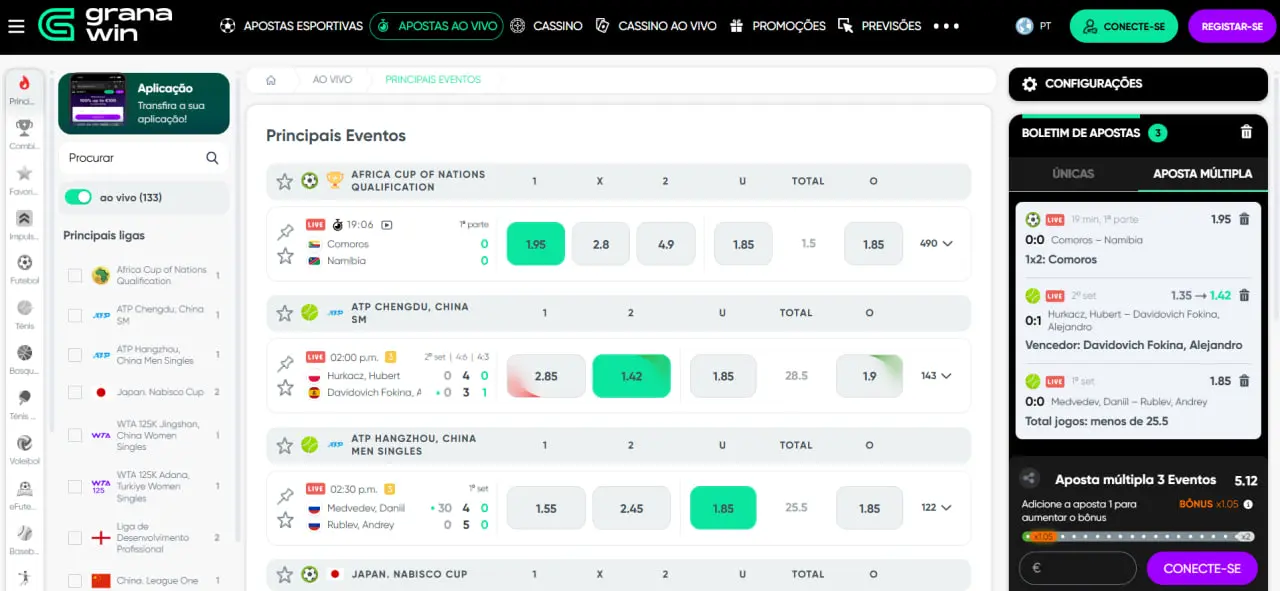Open Apostas Esportivas in the top menu
The width and height of the screenshot is (1280, 591).
[291, 26]
